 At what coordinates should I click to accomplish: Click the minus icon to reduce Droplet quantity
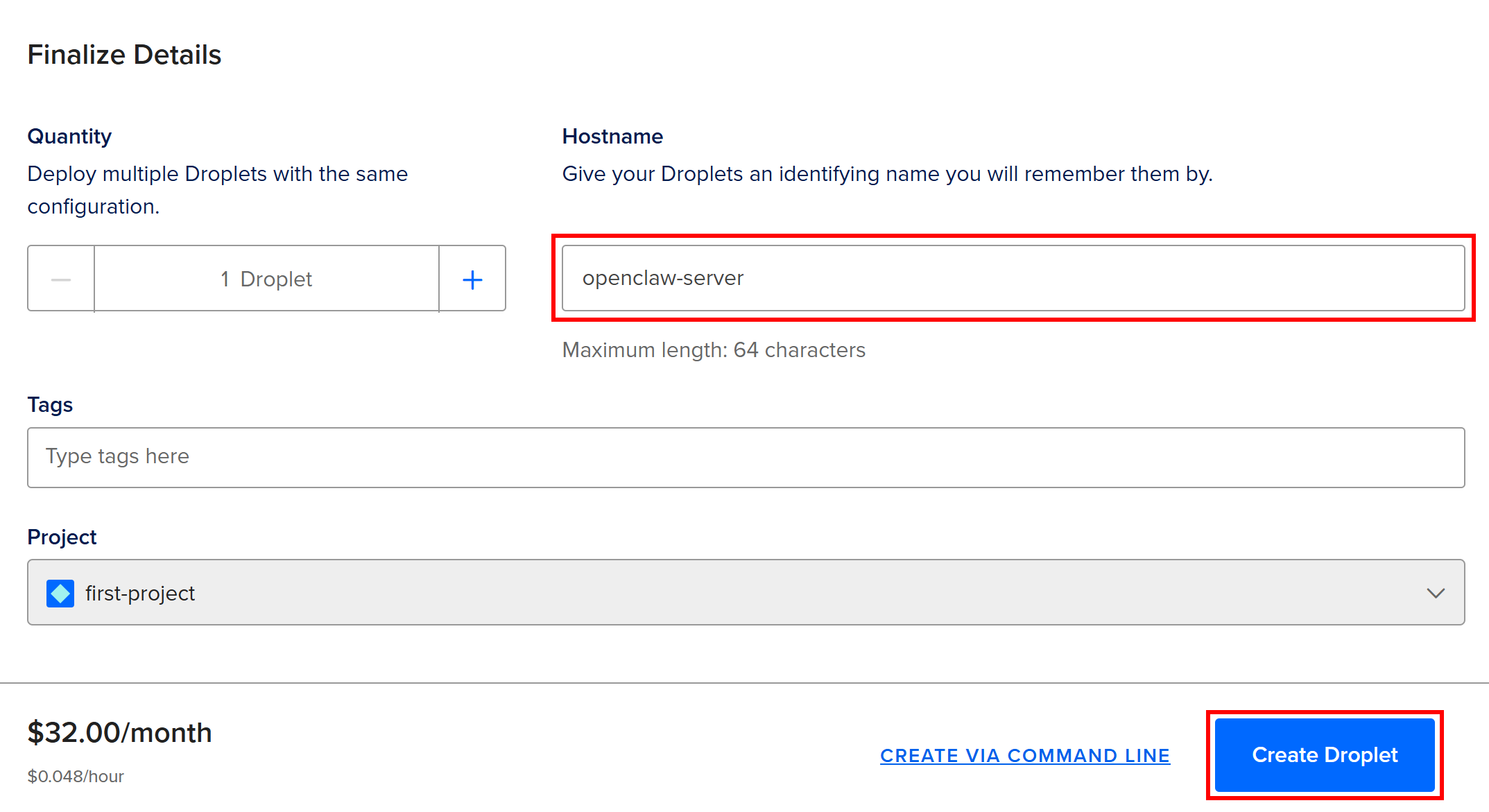tap(61, 279)
